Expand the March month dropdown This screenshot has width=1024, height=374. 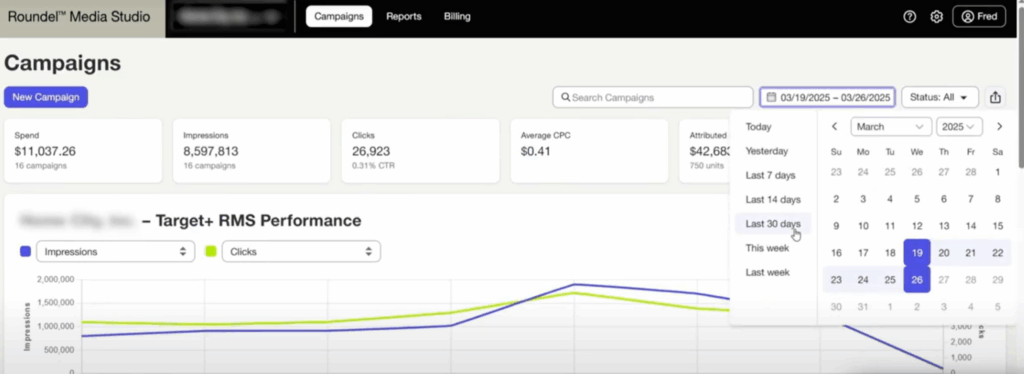[x=891, y=127]
